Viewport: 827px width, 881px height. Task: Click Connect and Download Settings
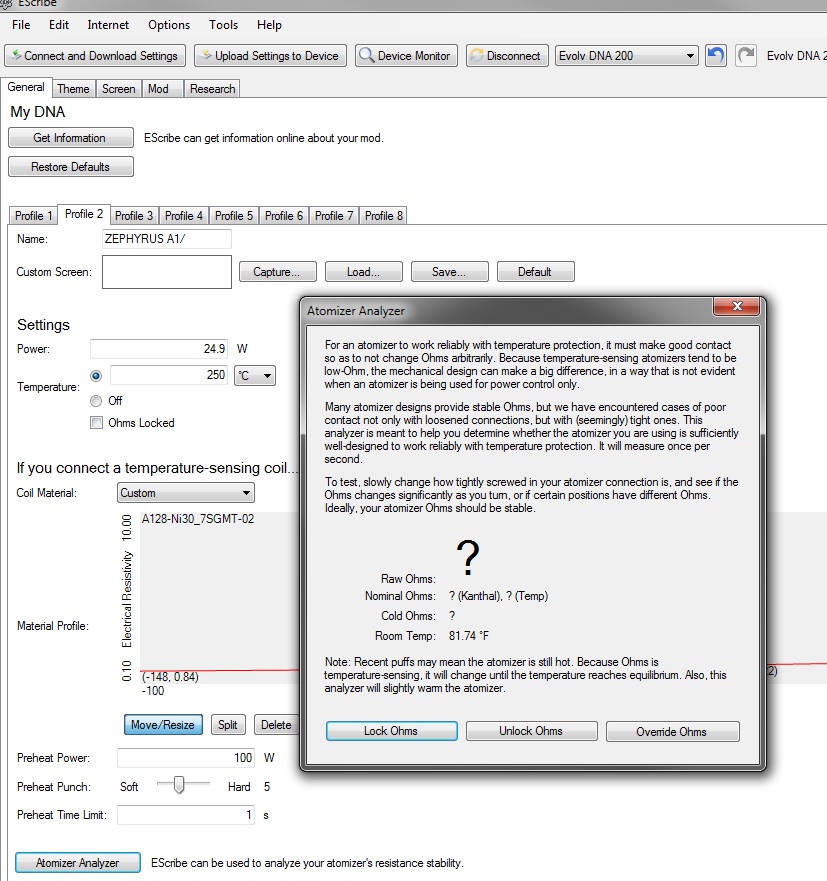point(95,56)
